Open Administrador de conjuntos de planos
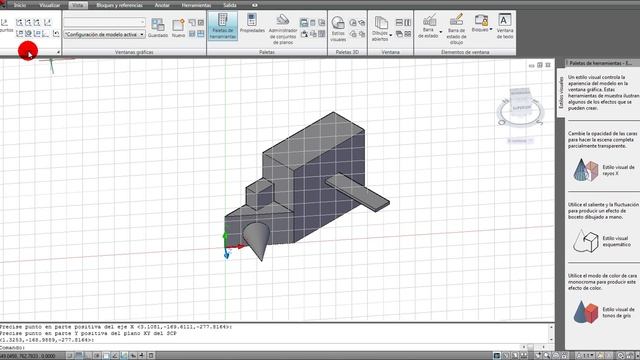The image size is (640, 360). pyautogui.click(x=283, y=29)
